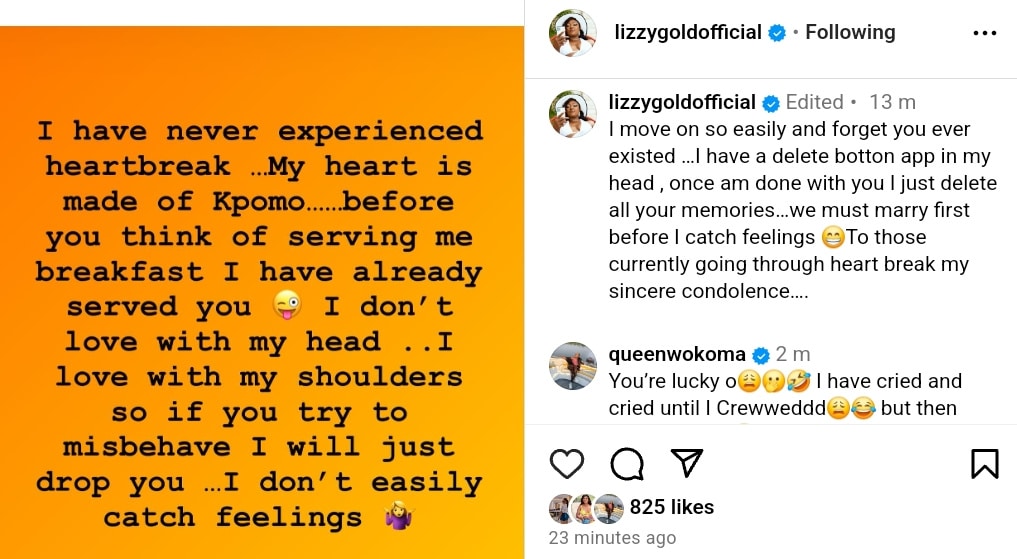Save the post with the bookmark icon
The height and width of the screenshot is (559, 1017).
984,463
